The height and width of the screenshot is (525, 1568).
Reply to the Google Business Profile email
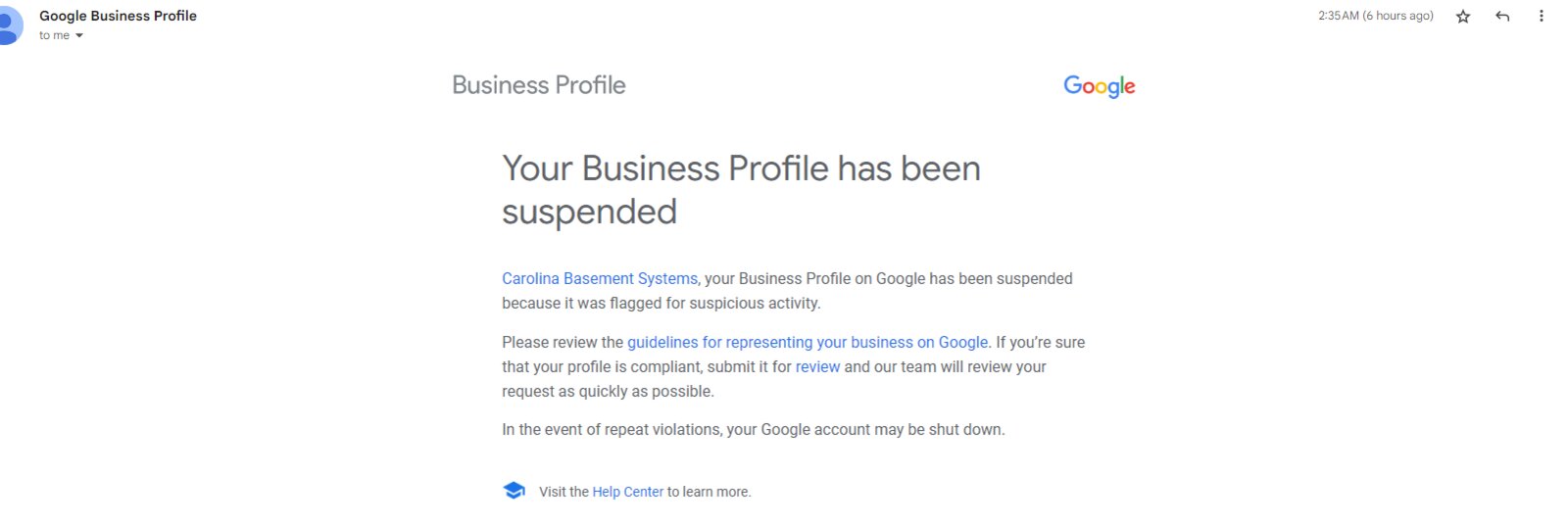tap(1502, 17)
